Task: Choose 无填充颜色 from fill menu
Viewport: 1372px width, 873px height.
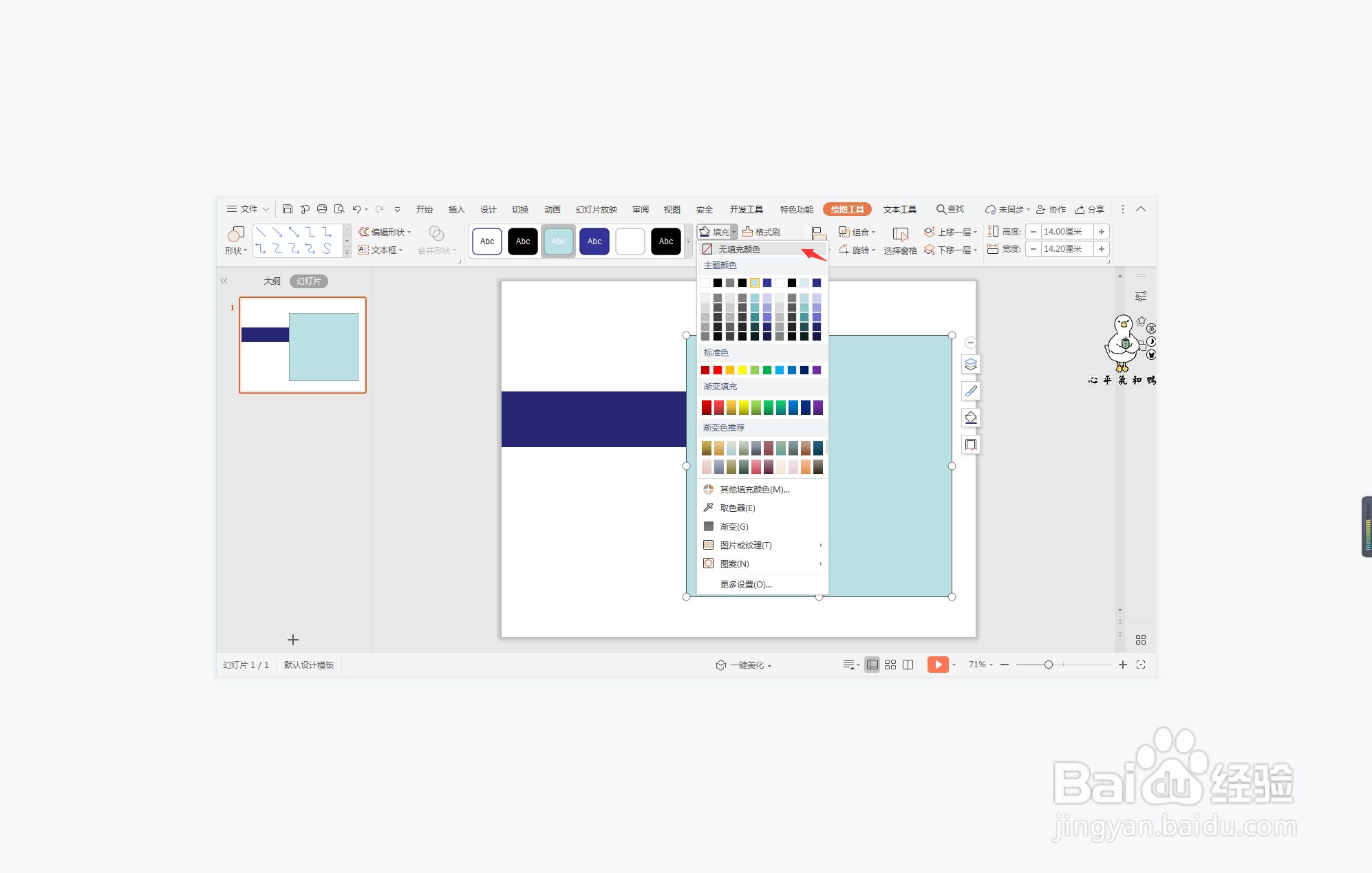Action: click(x=739, y=249)
